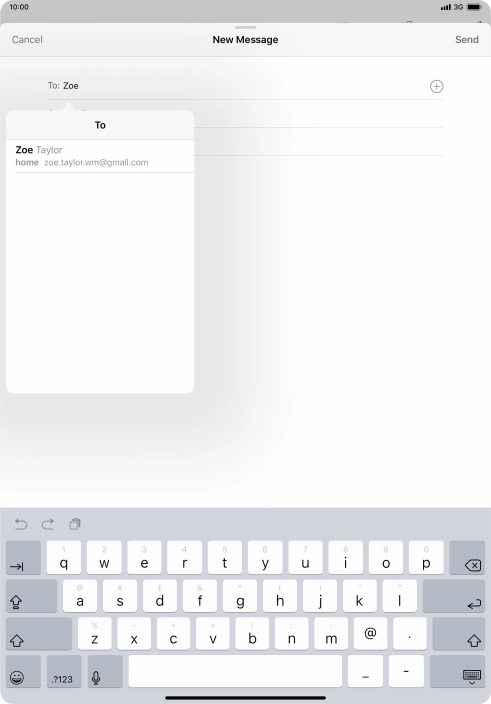Image resolution: width=491 pixels, height=704 pixels.
Task: Tap the redo arrow above keyboard
Action: [48, 524]
